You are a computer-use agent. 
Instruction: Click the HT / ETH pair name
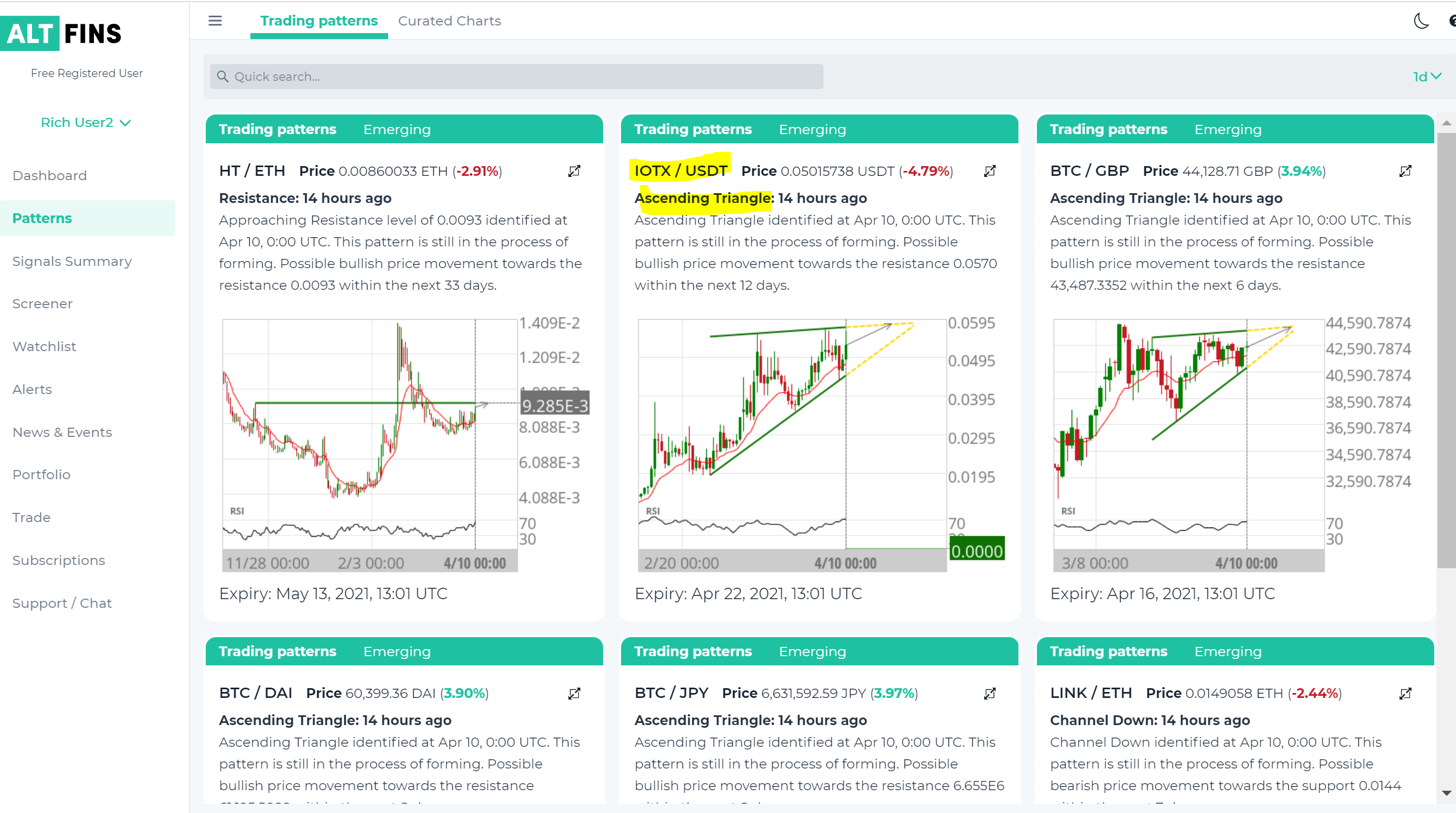(x=252, y=170)
